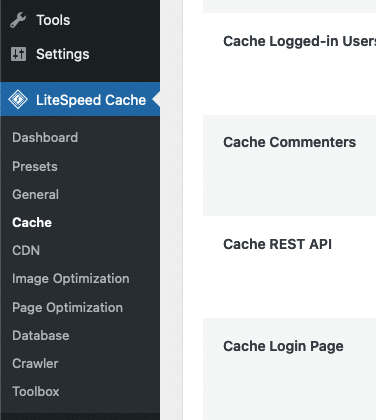
Task: Open the Crawler submenu page
Action: tap(35, 363)
